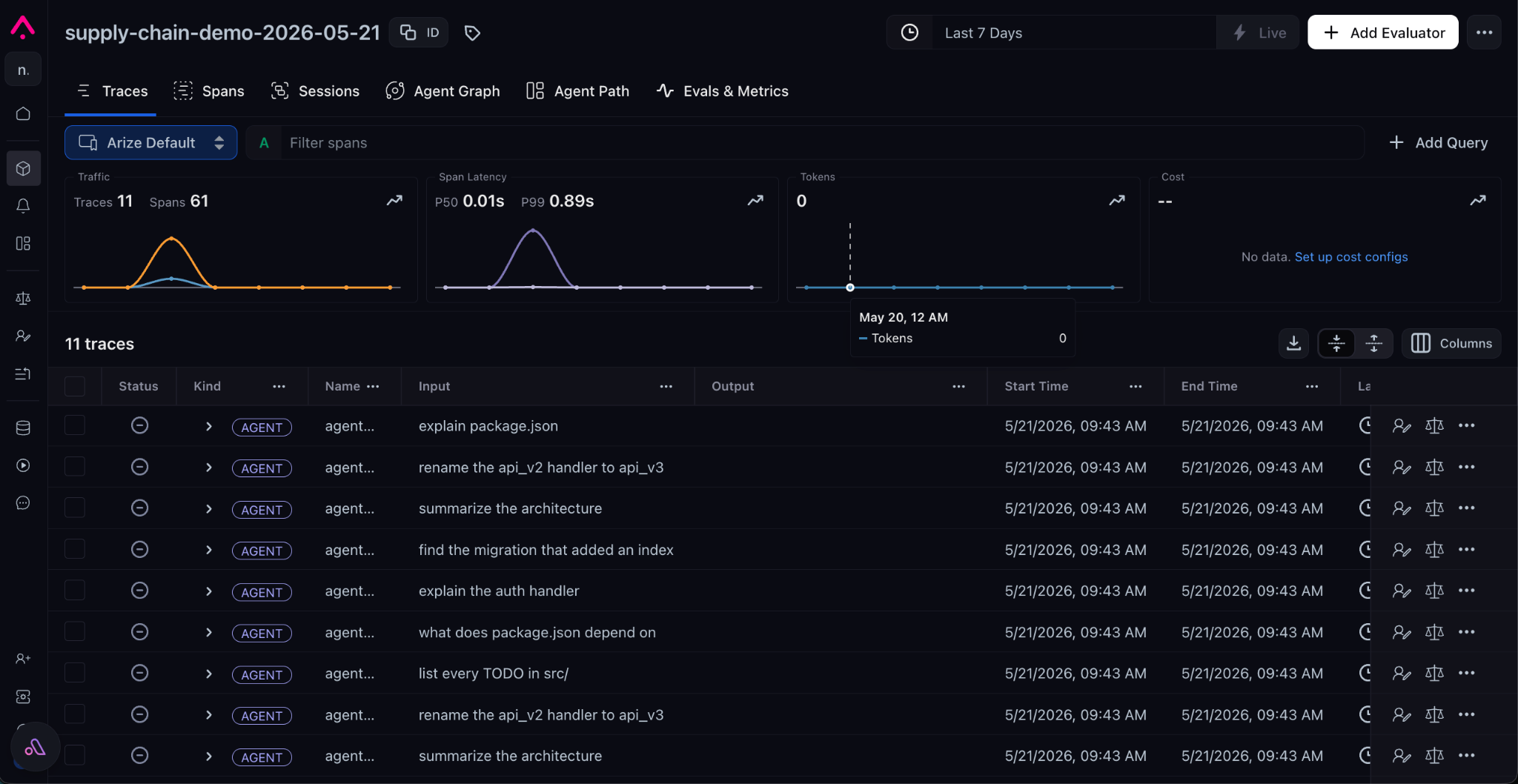Focus the Filter spans input field
The image size is (1518, 784).
(x=821, y=142)
